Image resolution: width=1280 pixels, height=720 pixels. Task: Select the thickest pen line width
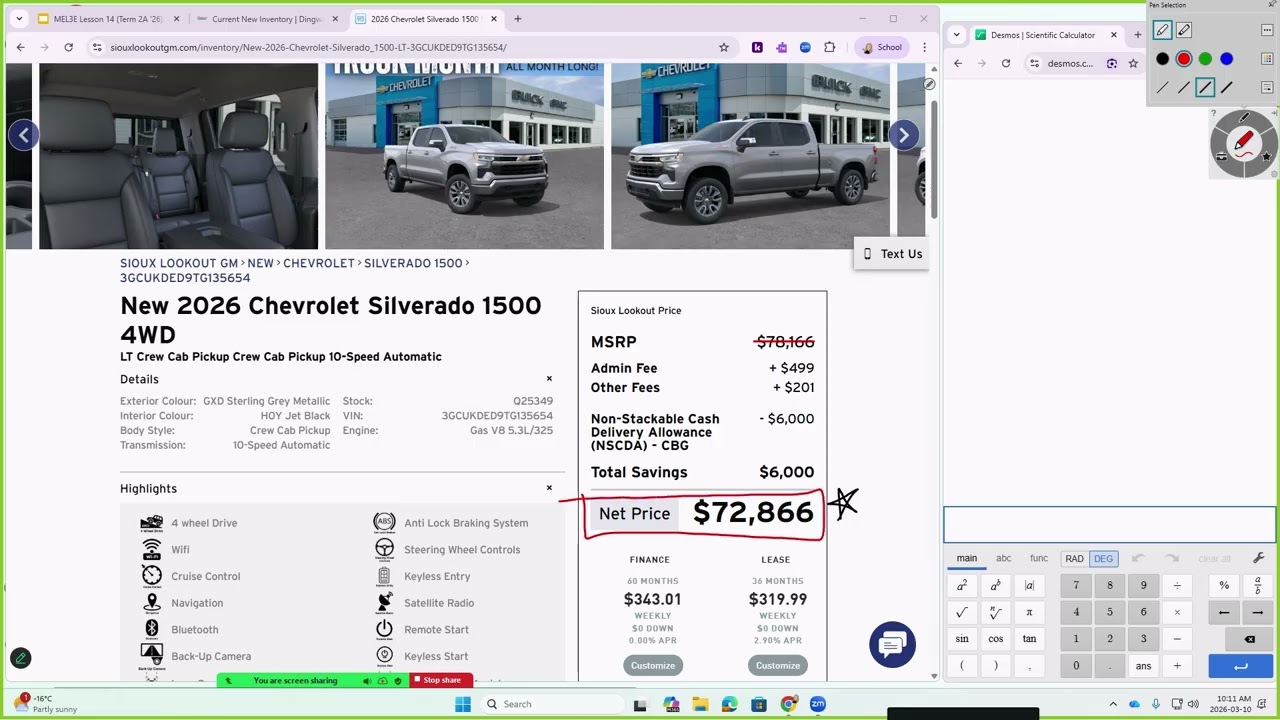point(1227,88)
